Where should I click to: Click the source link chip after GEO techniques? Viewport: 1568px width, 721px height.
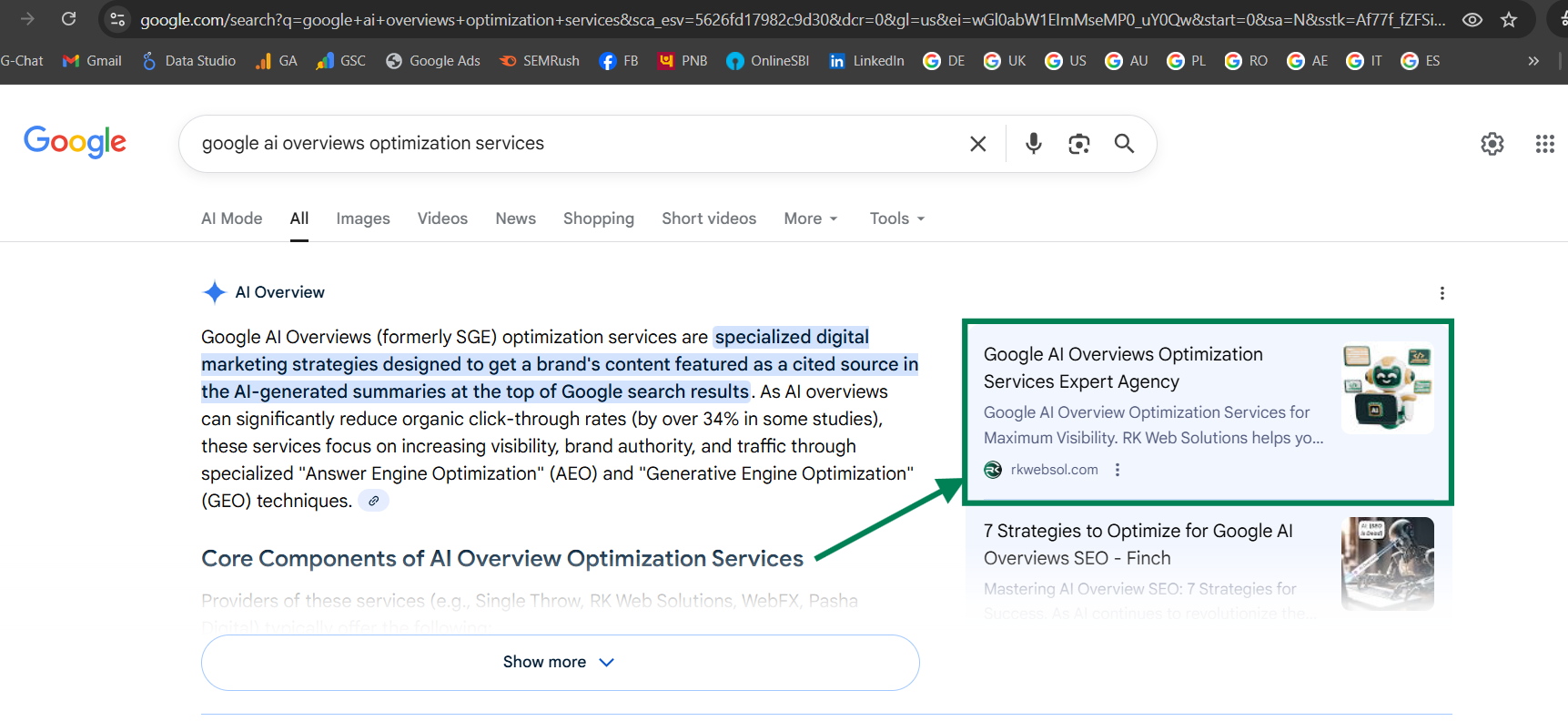[373, 501]
